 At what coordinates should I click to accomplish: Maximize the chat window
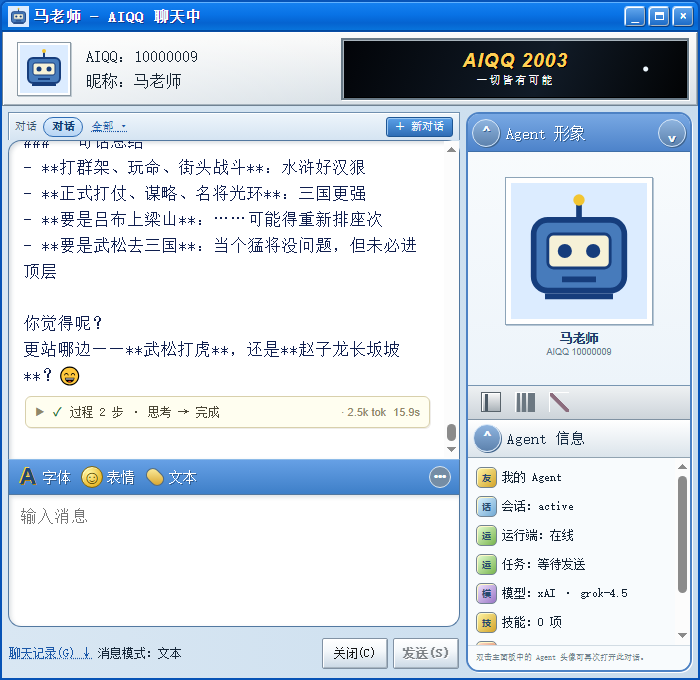click(659, 17)
